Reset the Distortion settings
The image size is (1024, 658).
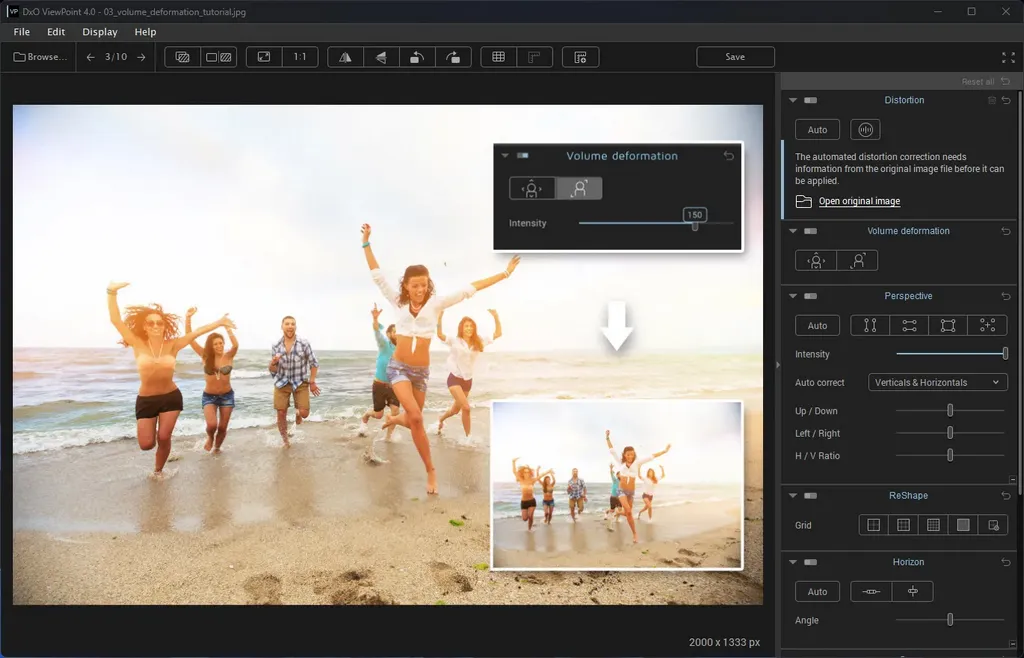coord(1006,101)
